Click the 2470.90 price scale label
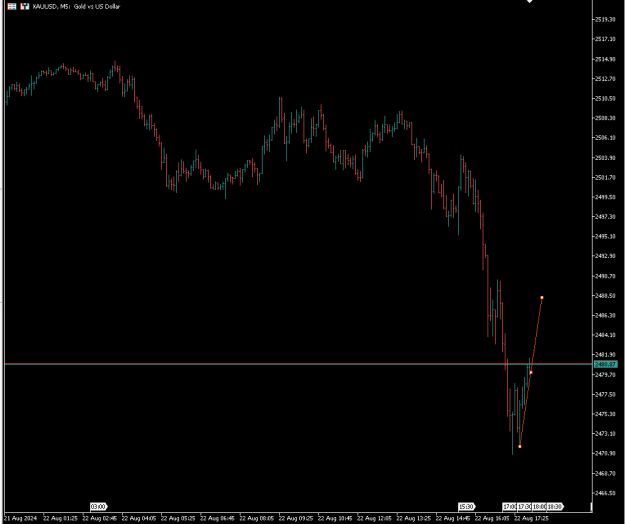This screenshot has height=524, width=625. coord(605,453)
